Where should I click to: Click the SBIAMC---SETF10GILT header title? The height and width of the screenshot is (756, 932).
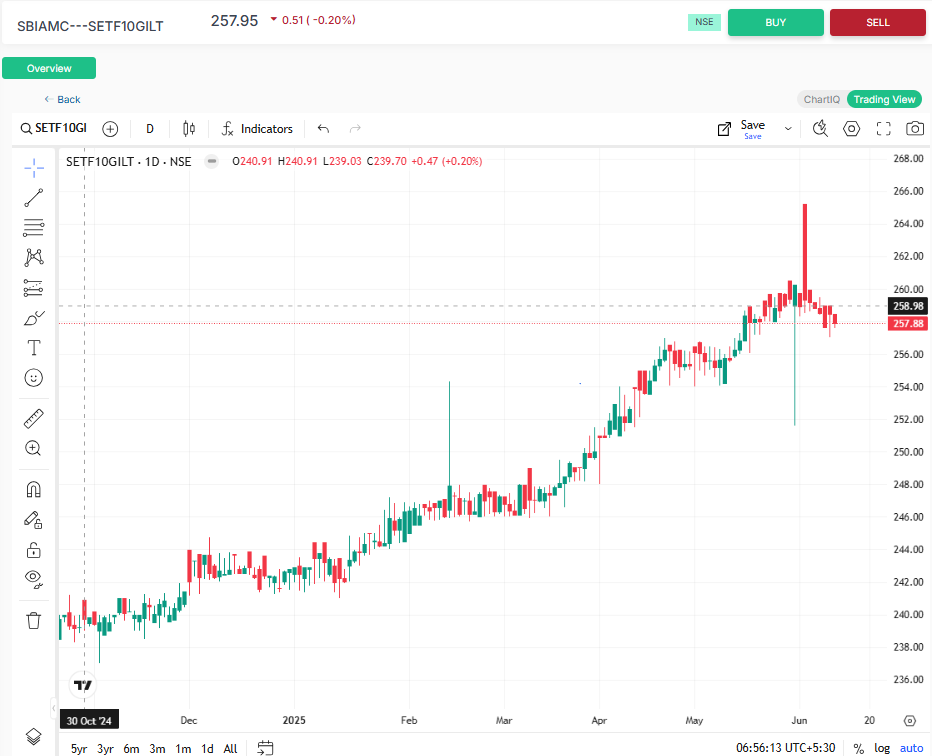click(x=90, y=26)
